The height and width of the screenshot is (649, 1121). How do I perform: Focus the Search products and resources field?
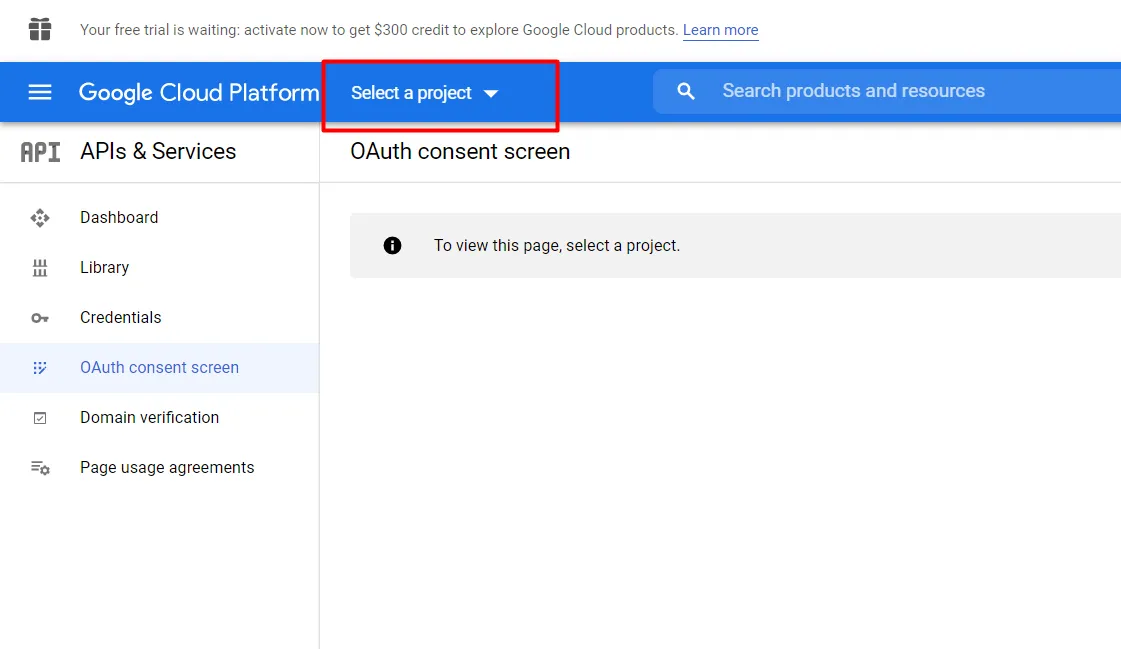tap(887, 91)
